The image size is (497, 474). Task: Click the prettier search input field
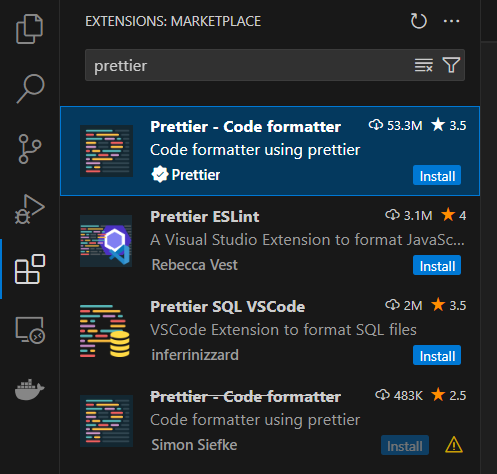pos(247,65)
